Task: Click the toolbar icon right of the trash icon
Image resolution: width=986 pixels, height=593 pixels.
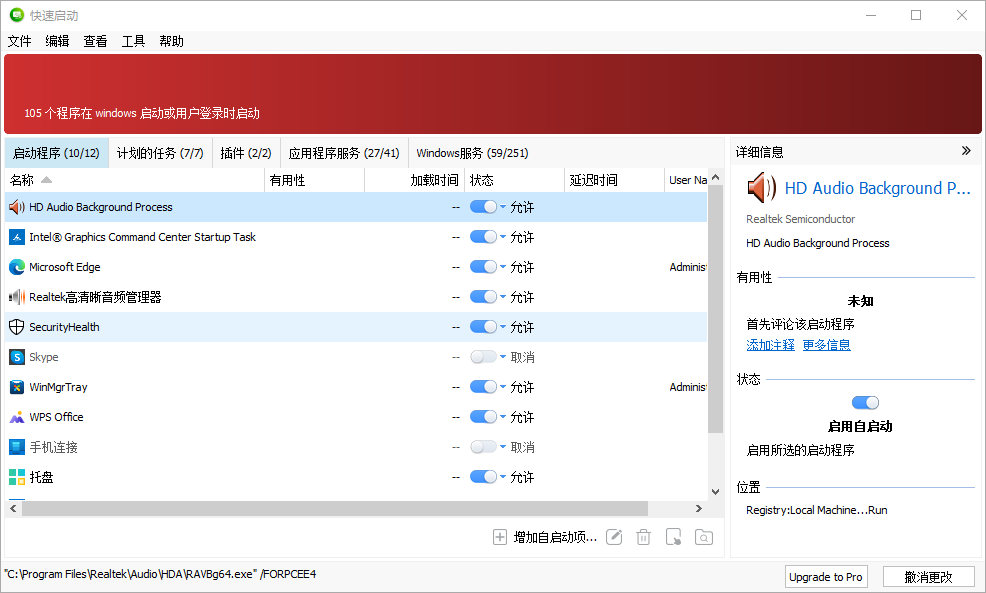Action: pyautogui.click(x=673, y=537)
